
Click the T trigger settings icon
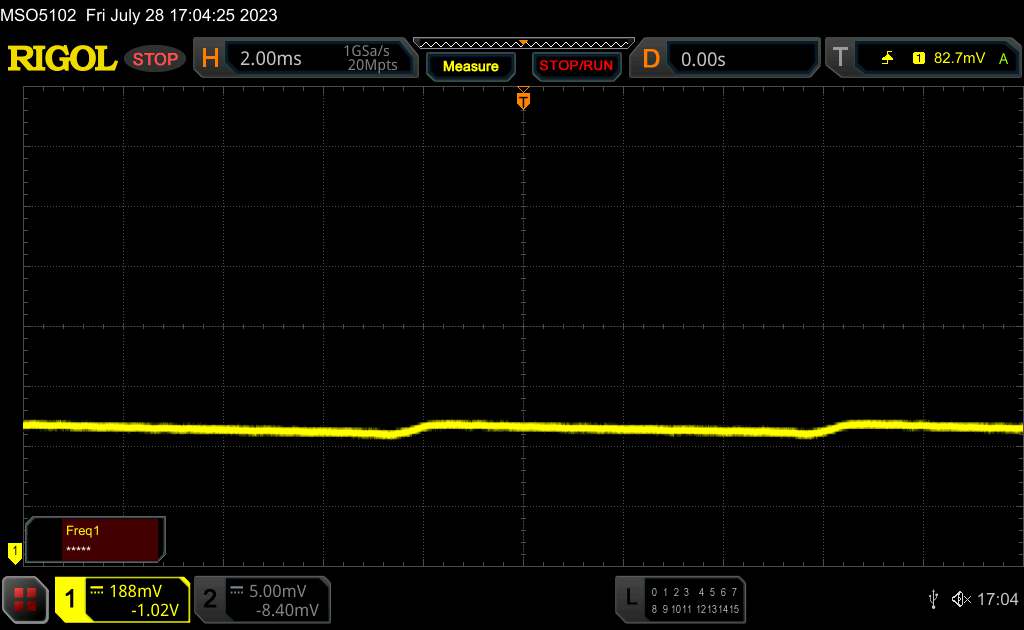pyautogui.click(x=839, y=59)
